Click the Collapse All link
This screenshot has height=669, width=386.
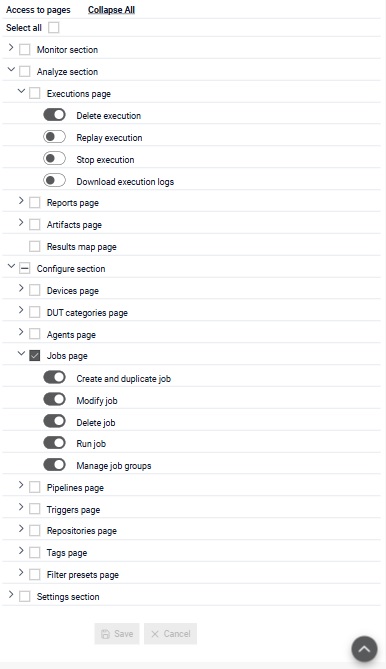(111, 10)
